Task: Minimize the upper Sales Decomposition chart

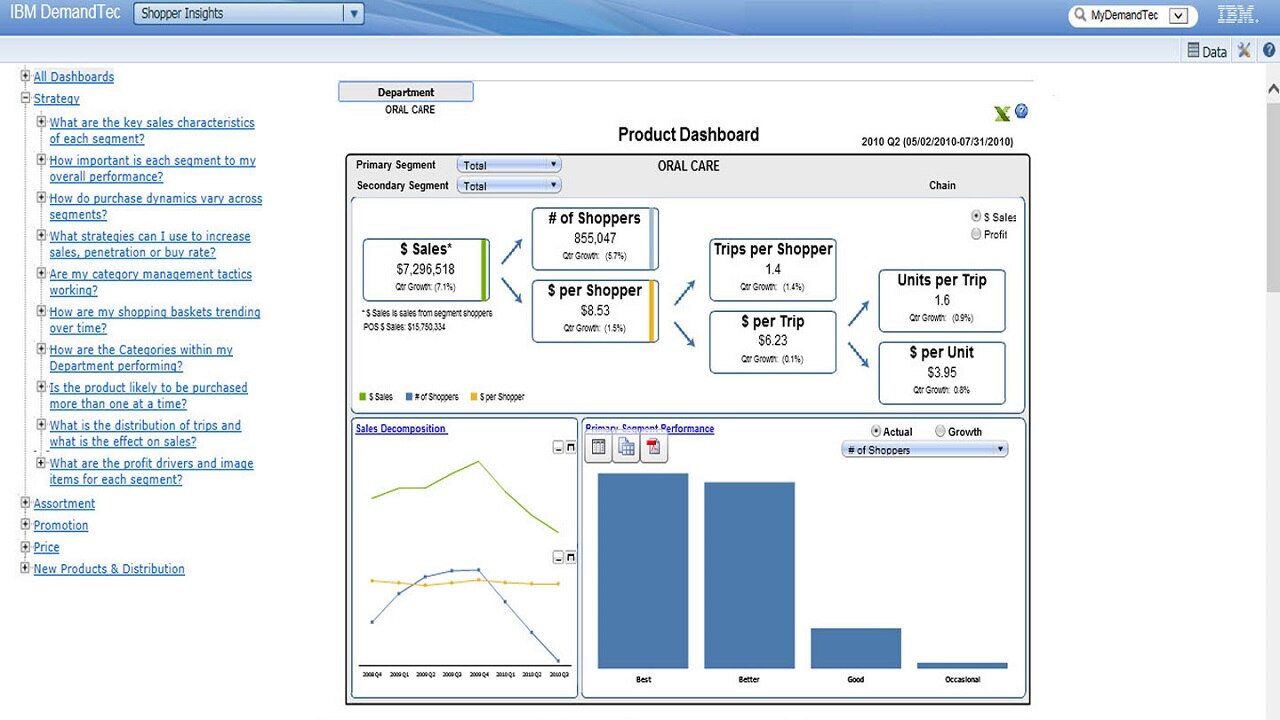Action: click(558, 448)
